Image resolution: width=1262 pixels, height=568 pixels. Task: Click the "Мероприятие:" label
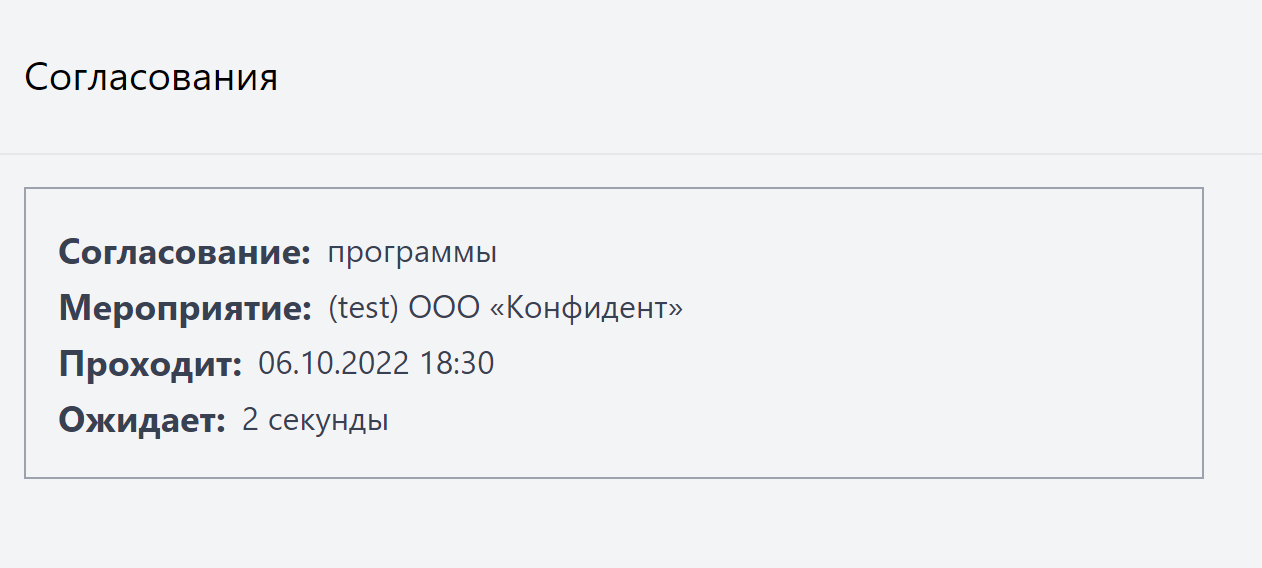[186, 308]
